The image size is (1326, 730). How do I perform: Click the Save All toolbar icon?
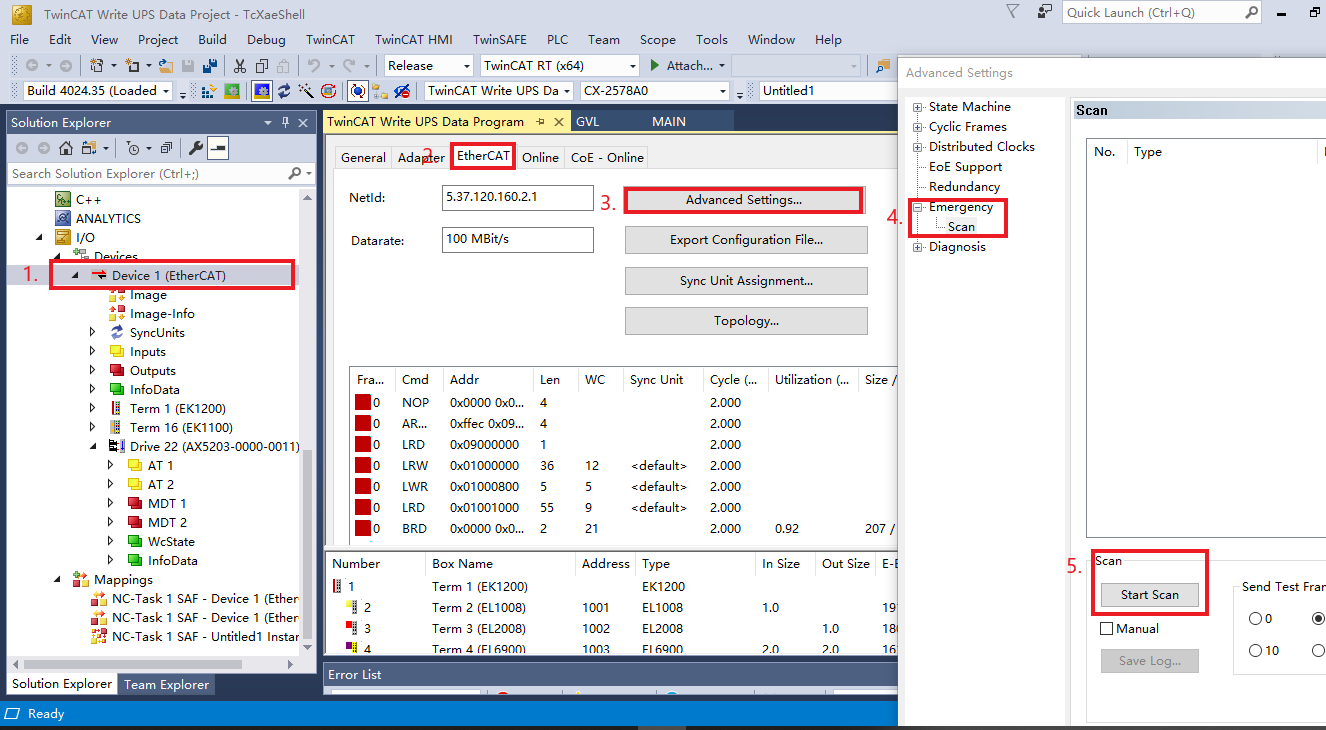pyautogui.click(x=210, y=66)
